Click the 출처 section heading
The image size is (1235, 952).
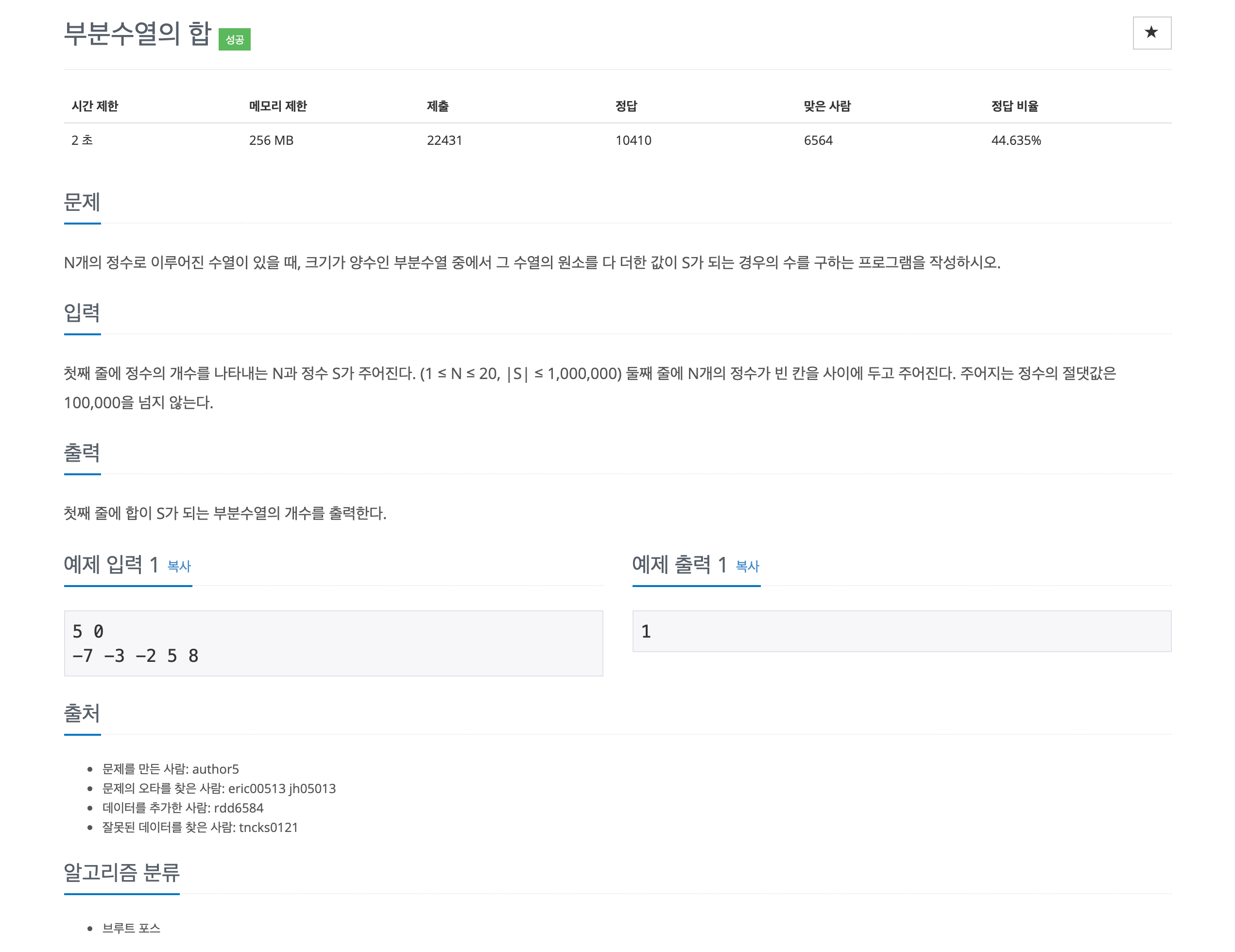pos(82,713)
